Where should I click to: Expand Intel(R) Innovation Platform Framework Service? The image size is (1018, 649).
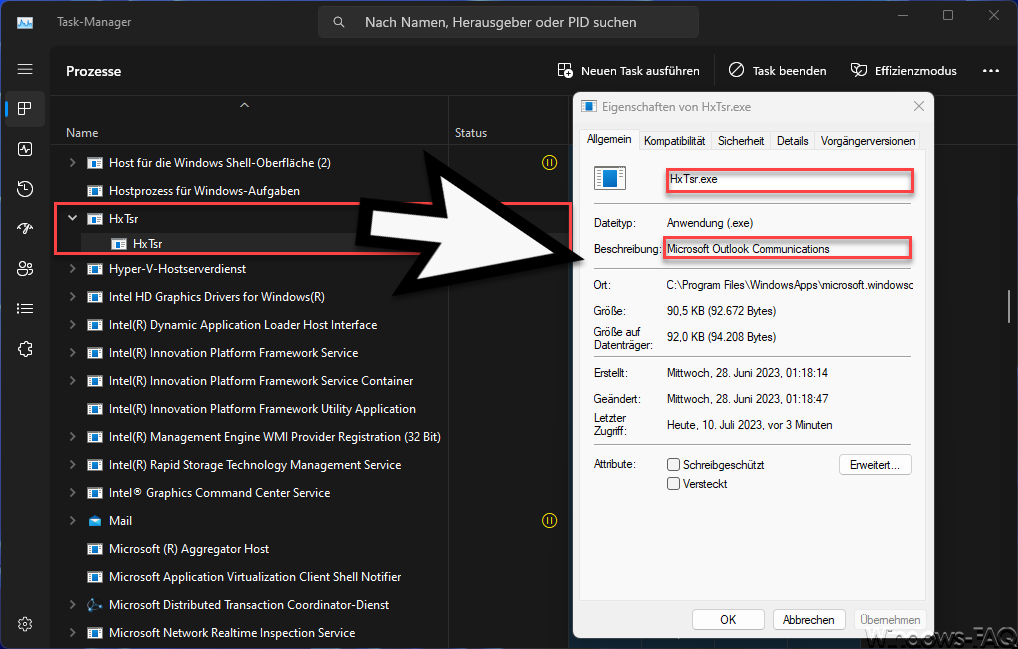point(73,352)
